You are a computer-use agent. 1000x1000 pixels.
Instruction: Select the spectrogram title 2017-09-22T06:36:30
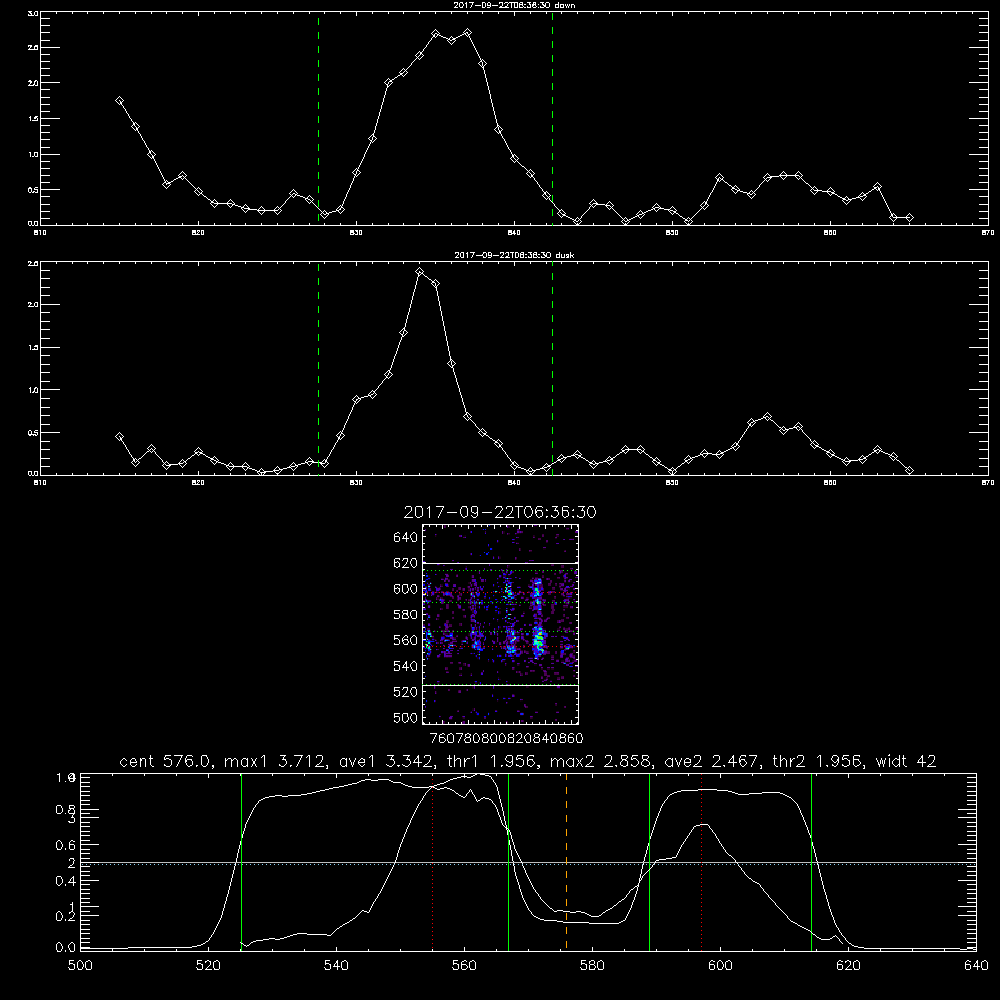500,512
